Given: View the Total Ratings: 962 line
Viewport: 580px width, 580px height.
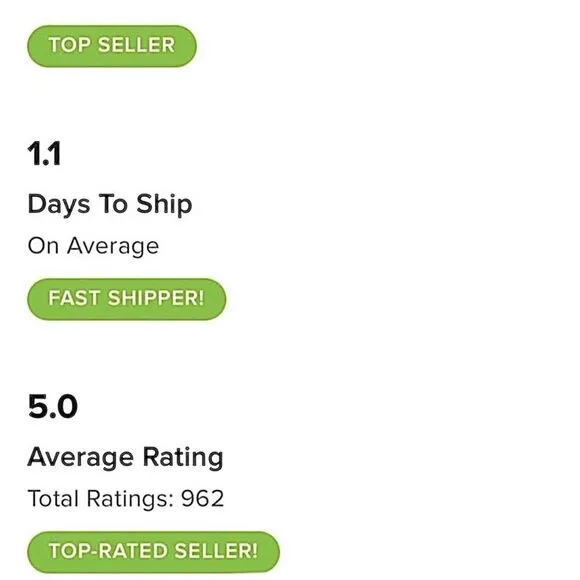Looking at the screenshot, I should [x=126, y=499].
